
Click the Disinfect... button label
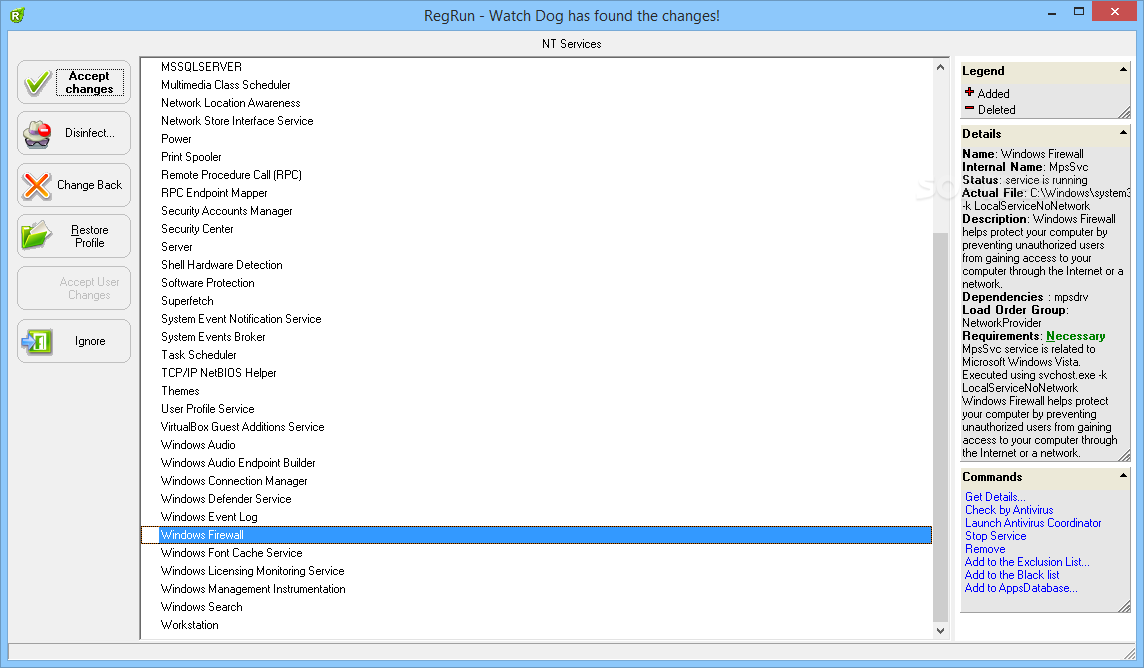(x=90, y=133)
